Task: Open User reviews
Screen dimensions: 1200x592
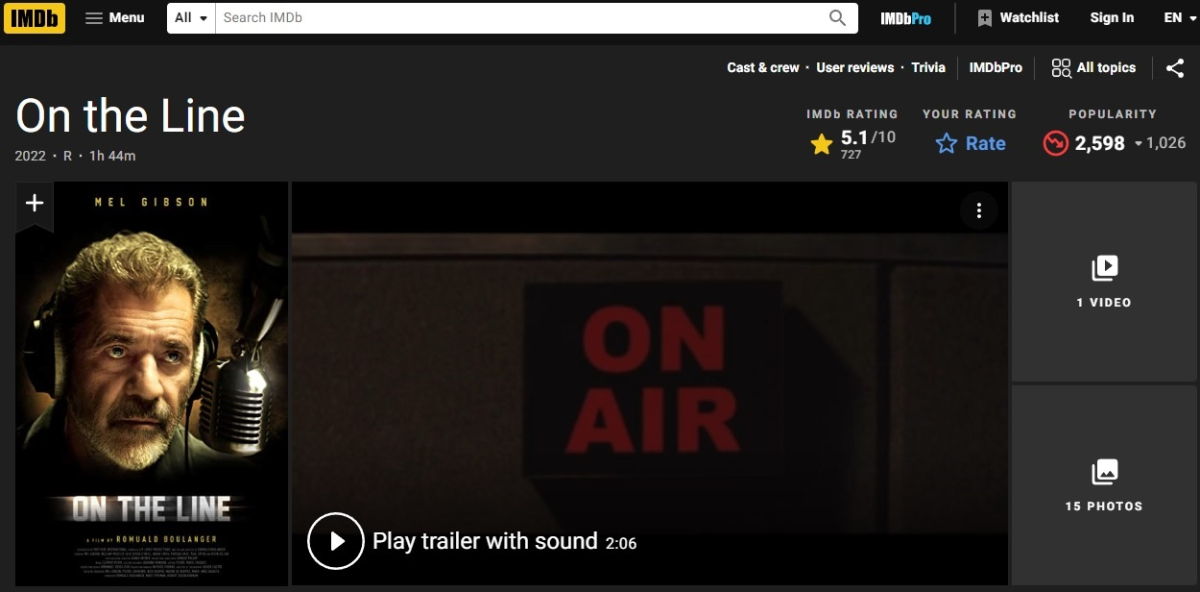Action: click(x=855, y=68)
